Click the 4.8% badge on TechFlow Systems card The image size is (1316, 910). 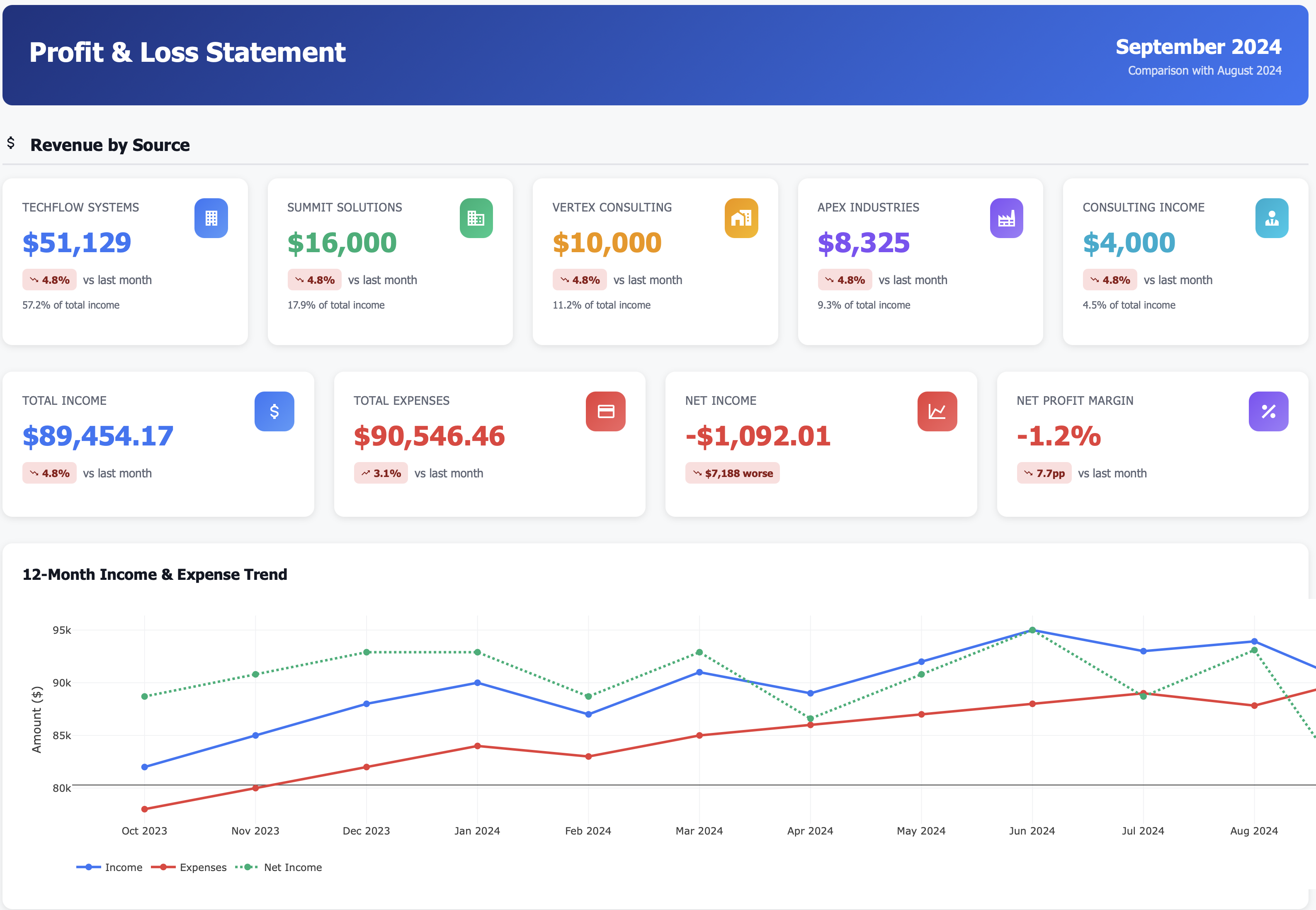click(x=50, y=280)
